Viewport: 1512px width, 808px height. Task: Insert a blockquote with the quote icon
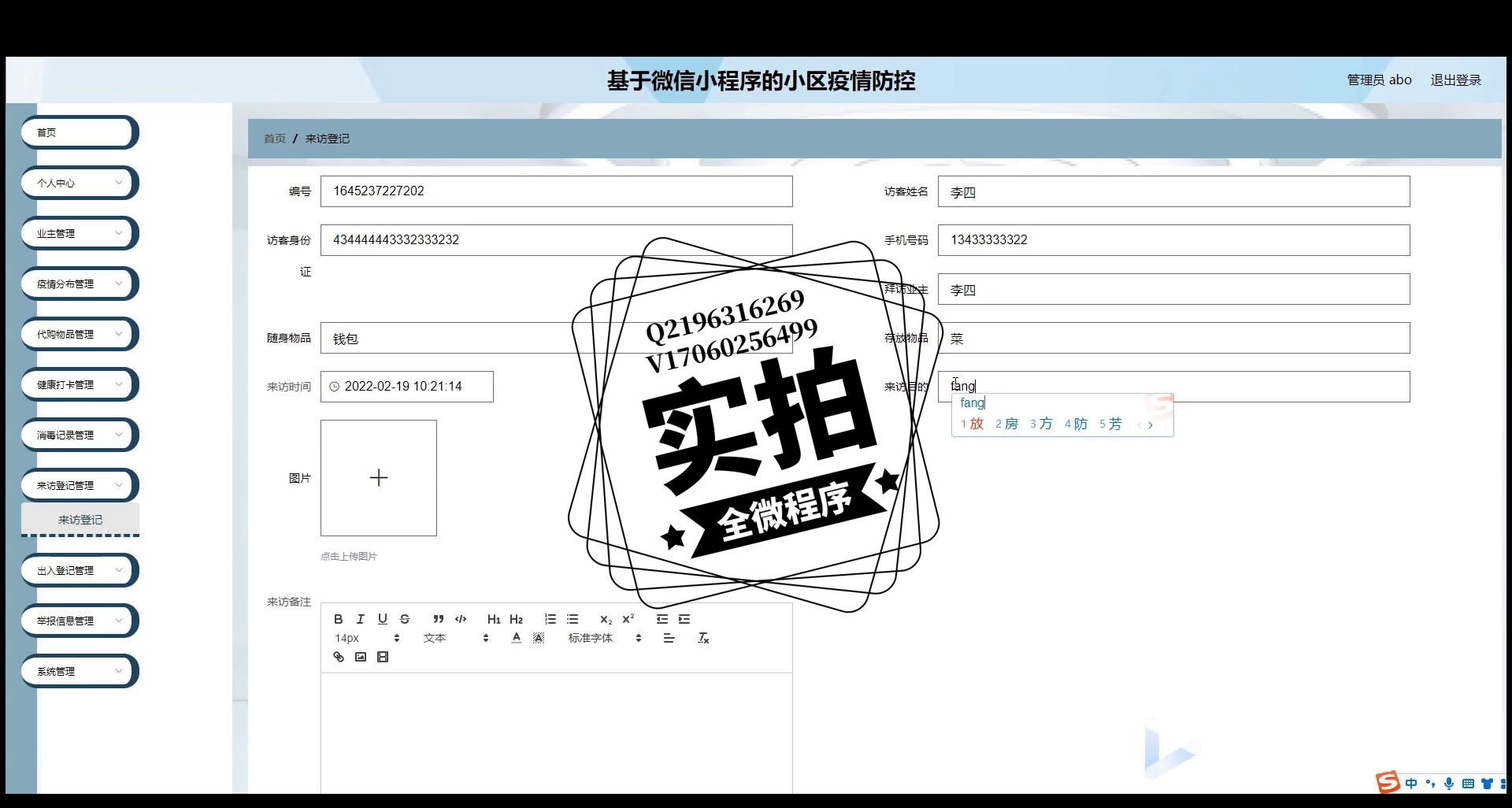[x=439, y=619]
